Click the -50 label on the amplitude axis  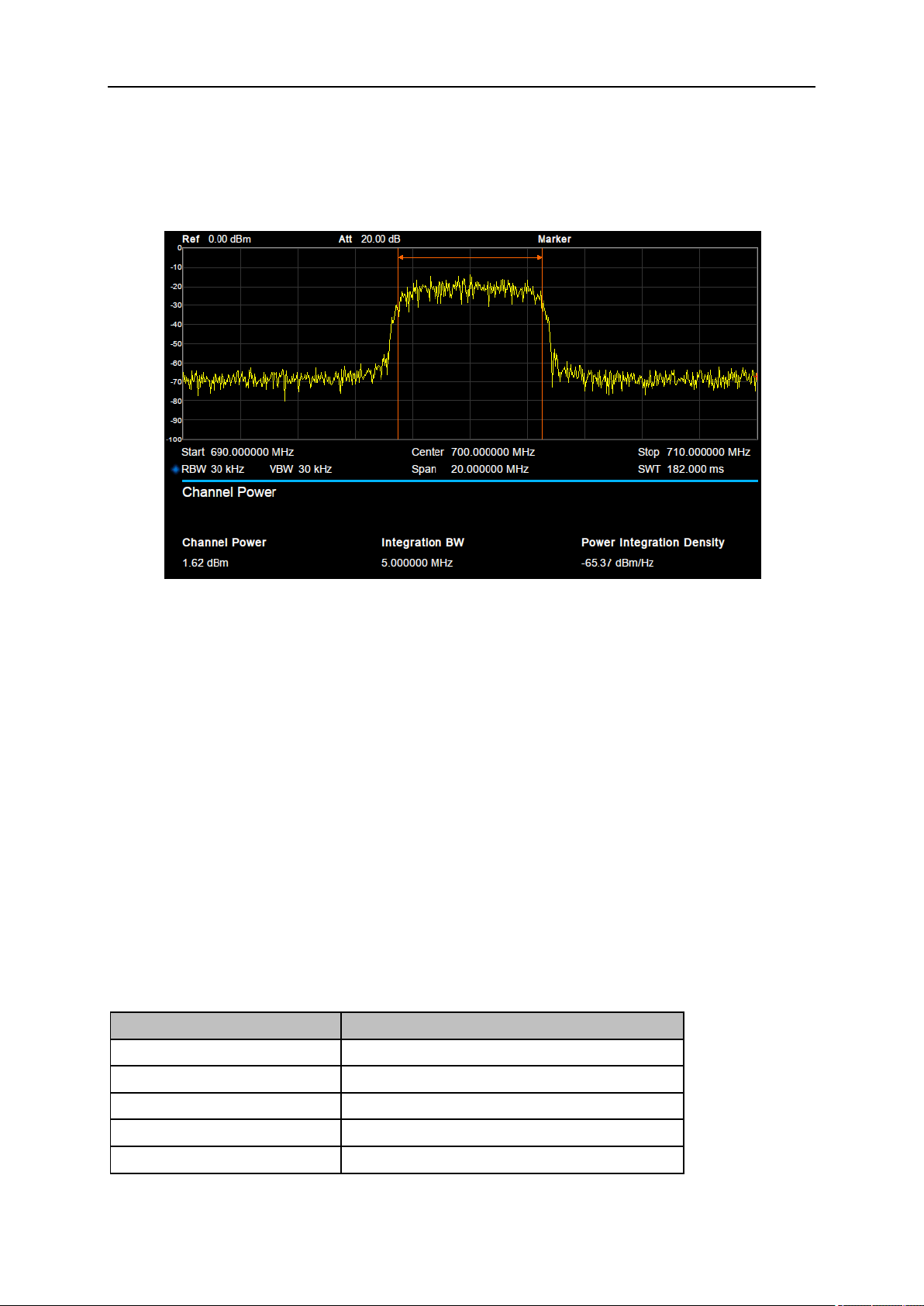pos(176,344)
